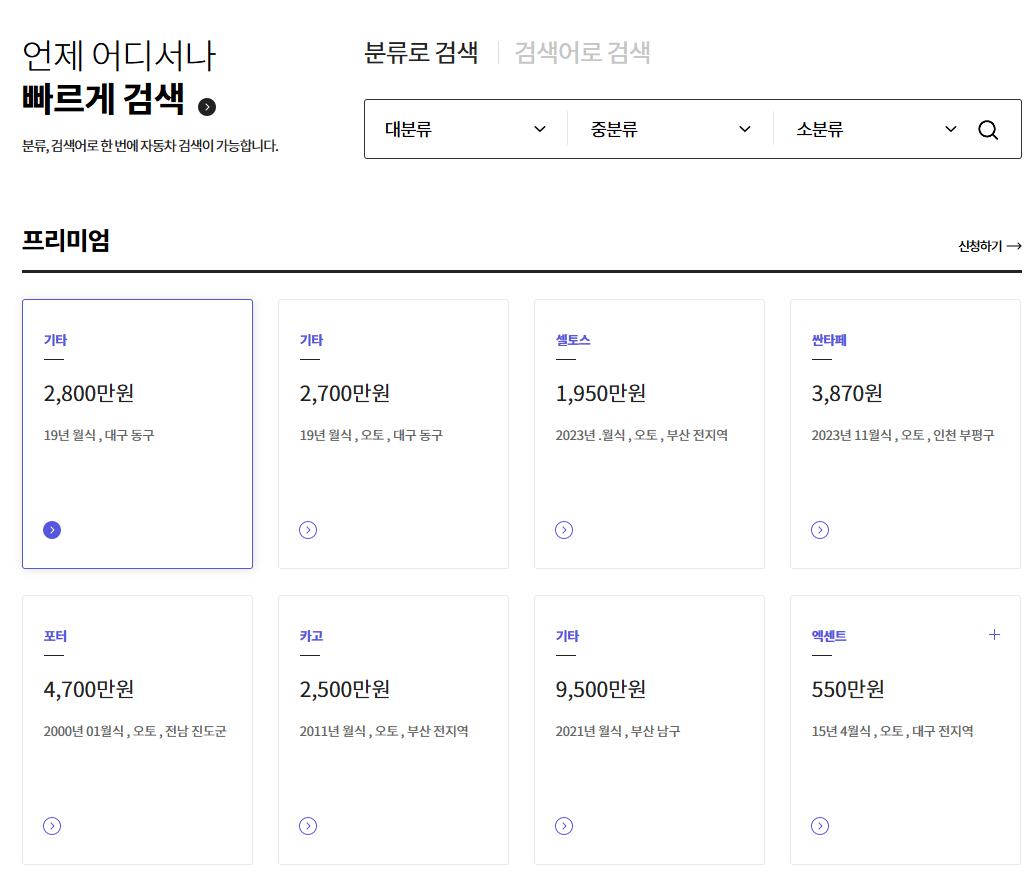Click the 카고 title link
1033x881 pixels.
tap(311, 636)
